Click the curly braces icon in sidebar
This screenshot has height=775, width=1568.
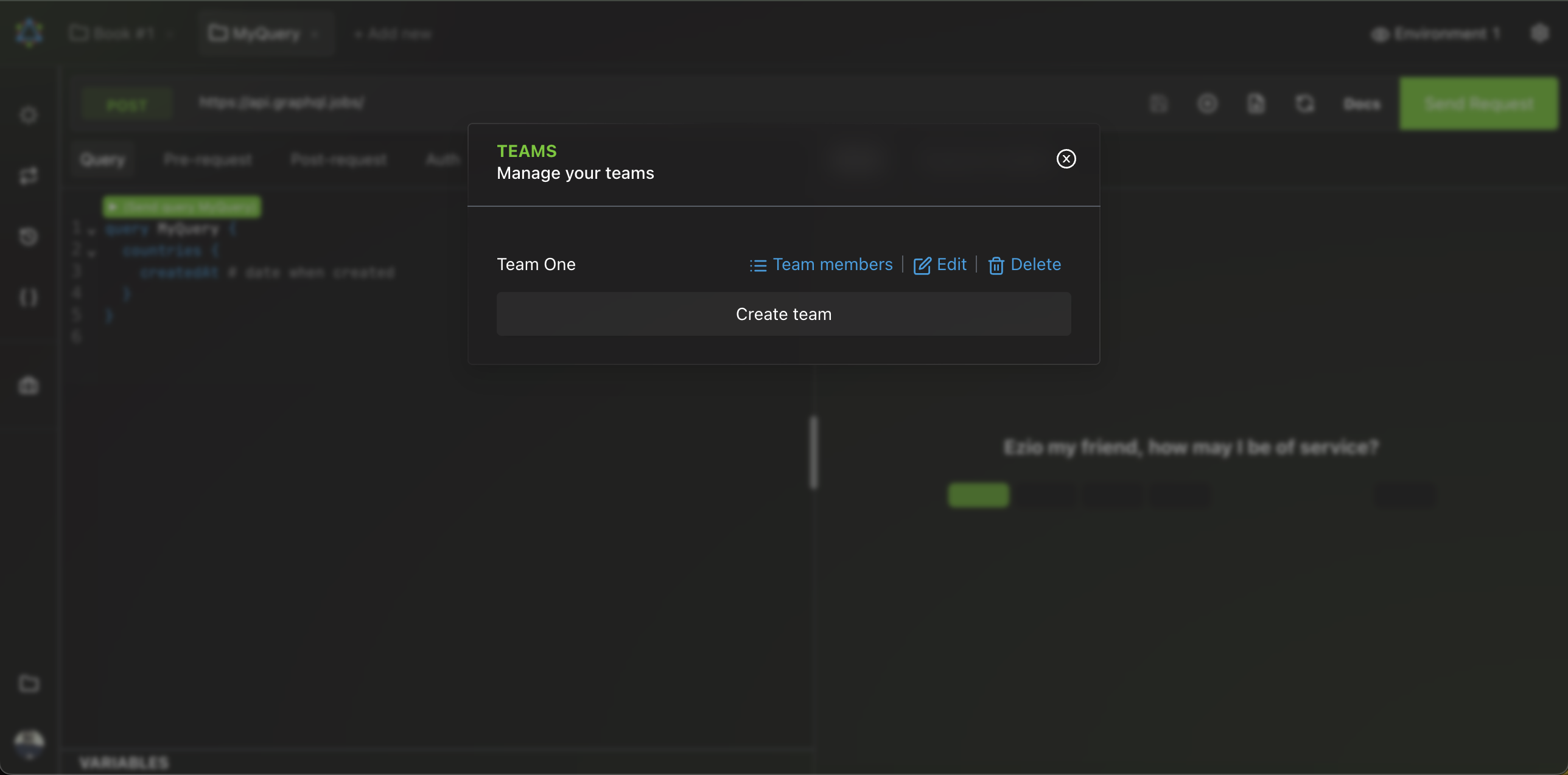pyautogui.click(x=29, y=297)
